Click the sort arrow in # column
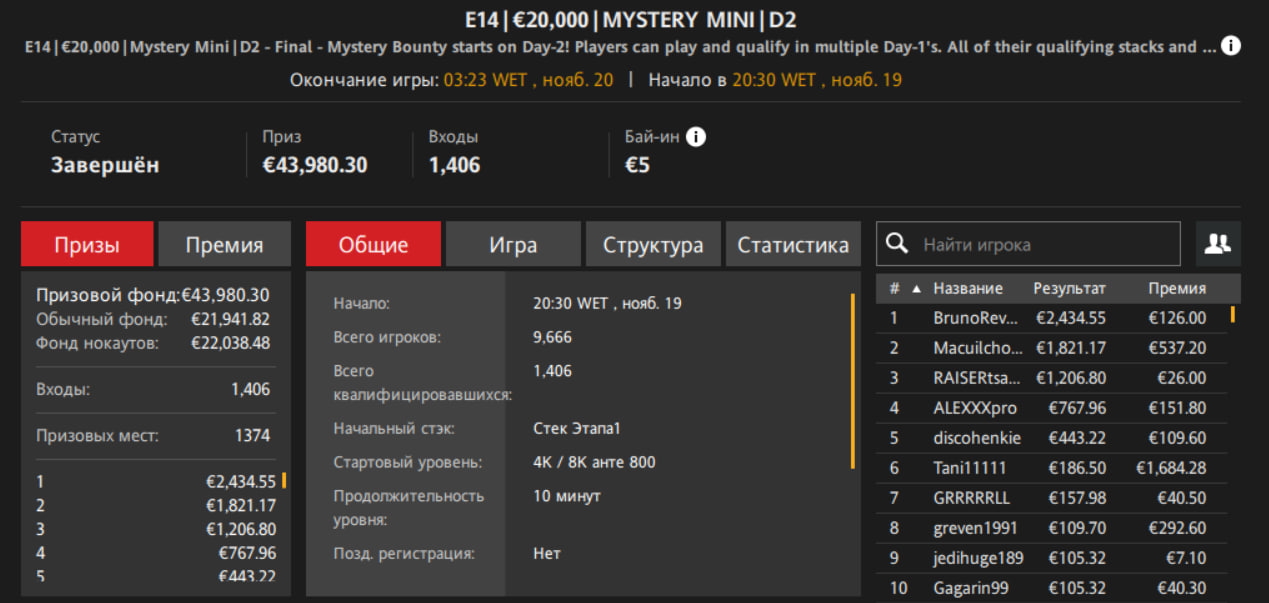The height and width of the screenshot is (603, 1269). tap(916, 289)
